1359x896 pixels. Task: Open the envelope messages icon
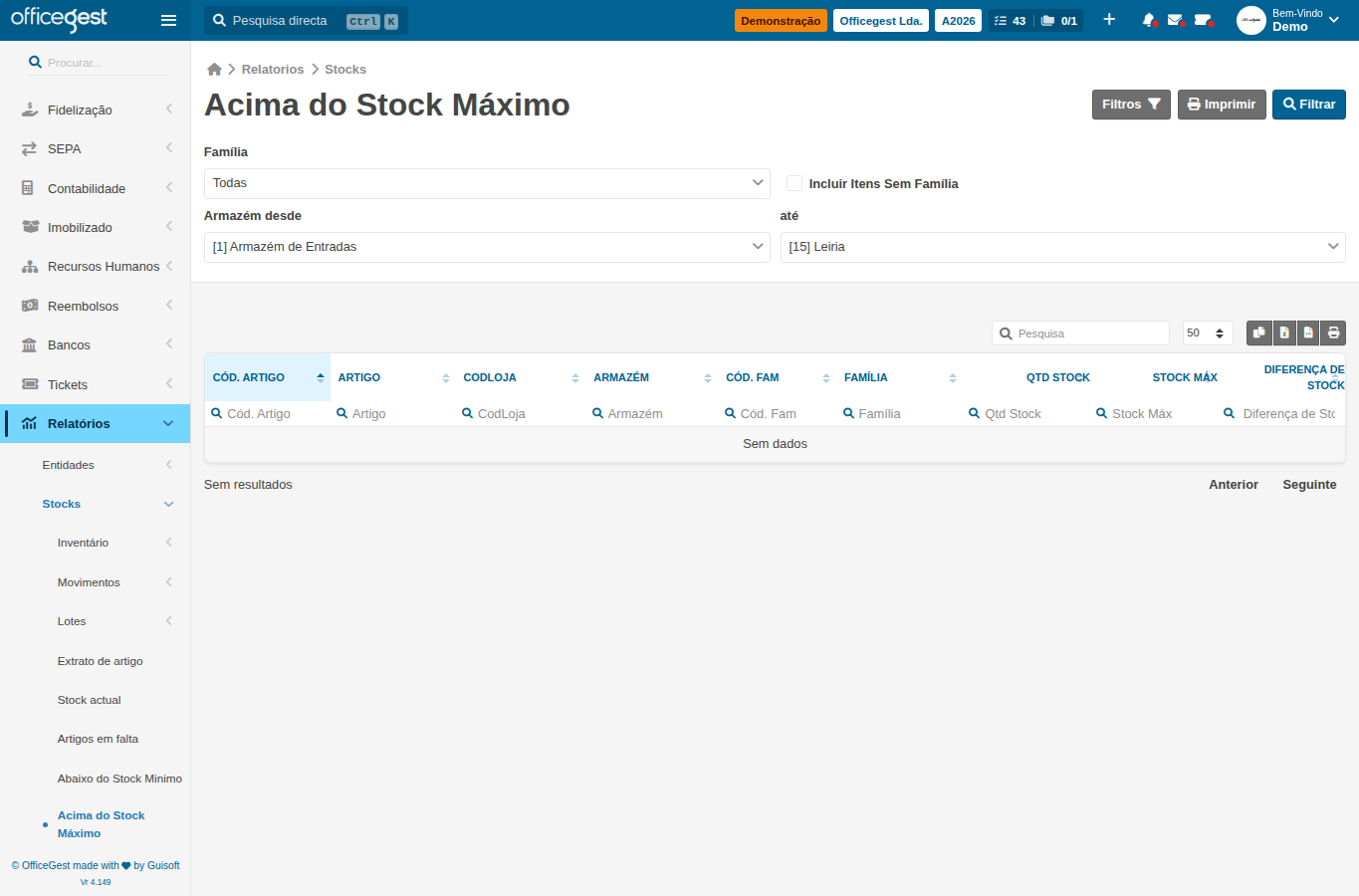pos(1176,20)
